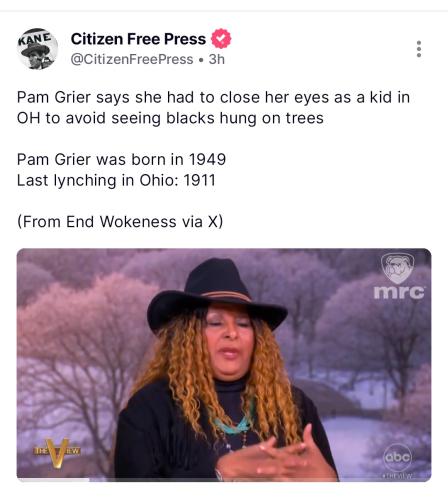448x500 pixels.
Task: Click the turquoise necklace in the video
Action: point(233,423)
